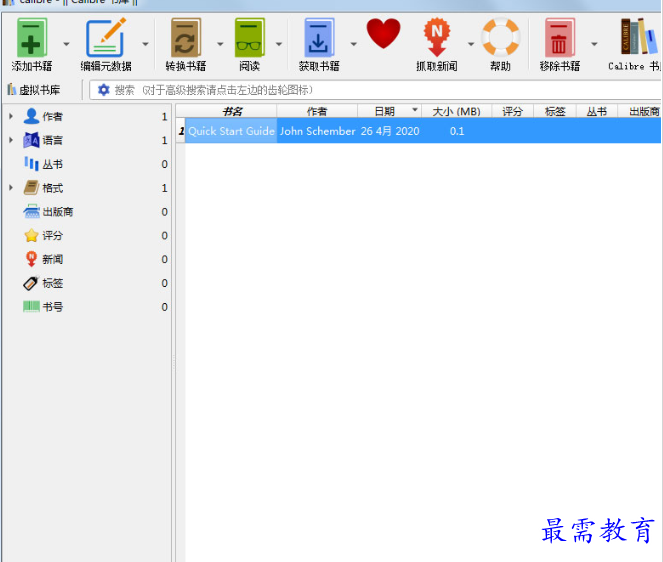Sort by the 大小 (MB) column header
The height and width of the screenshot is (562, 663).
coord(457,111)
